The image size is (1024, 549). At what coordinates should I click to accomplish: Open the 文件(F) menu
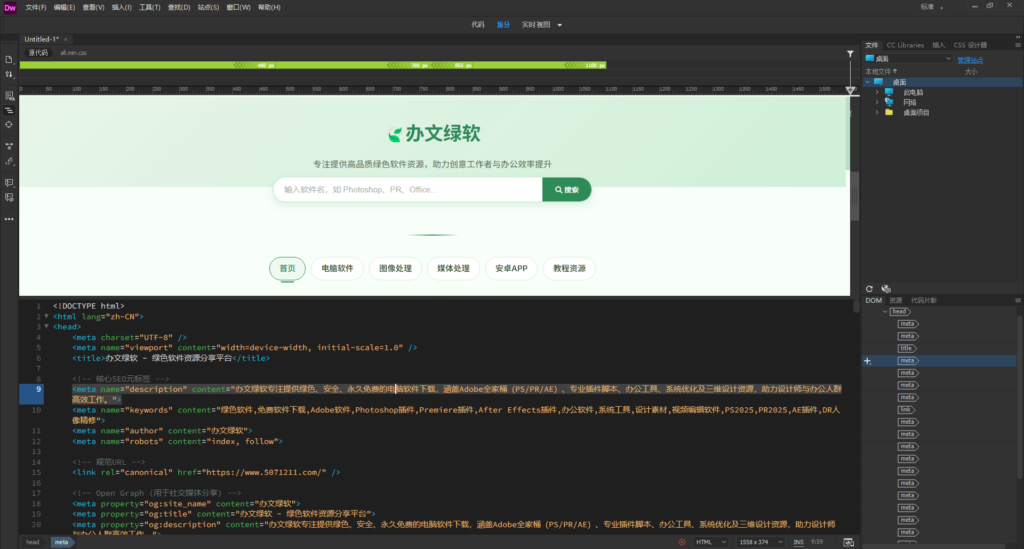(35, 7)
